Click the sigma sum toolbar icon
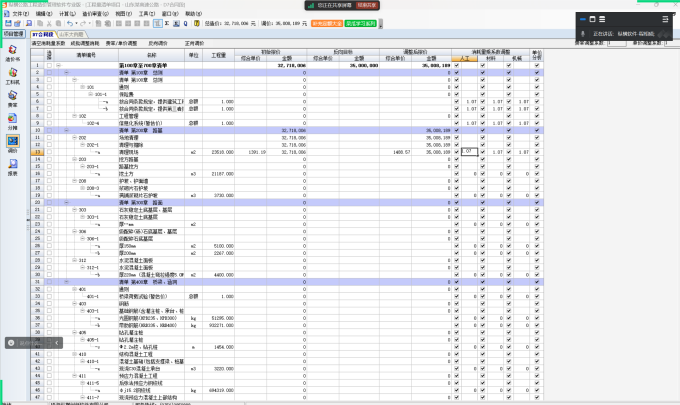Viewport: 680px width, 405px height. tap(167, 23)
